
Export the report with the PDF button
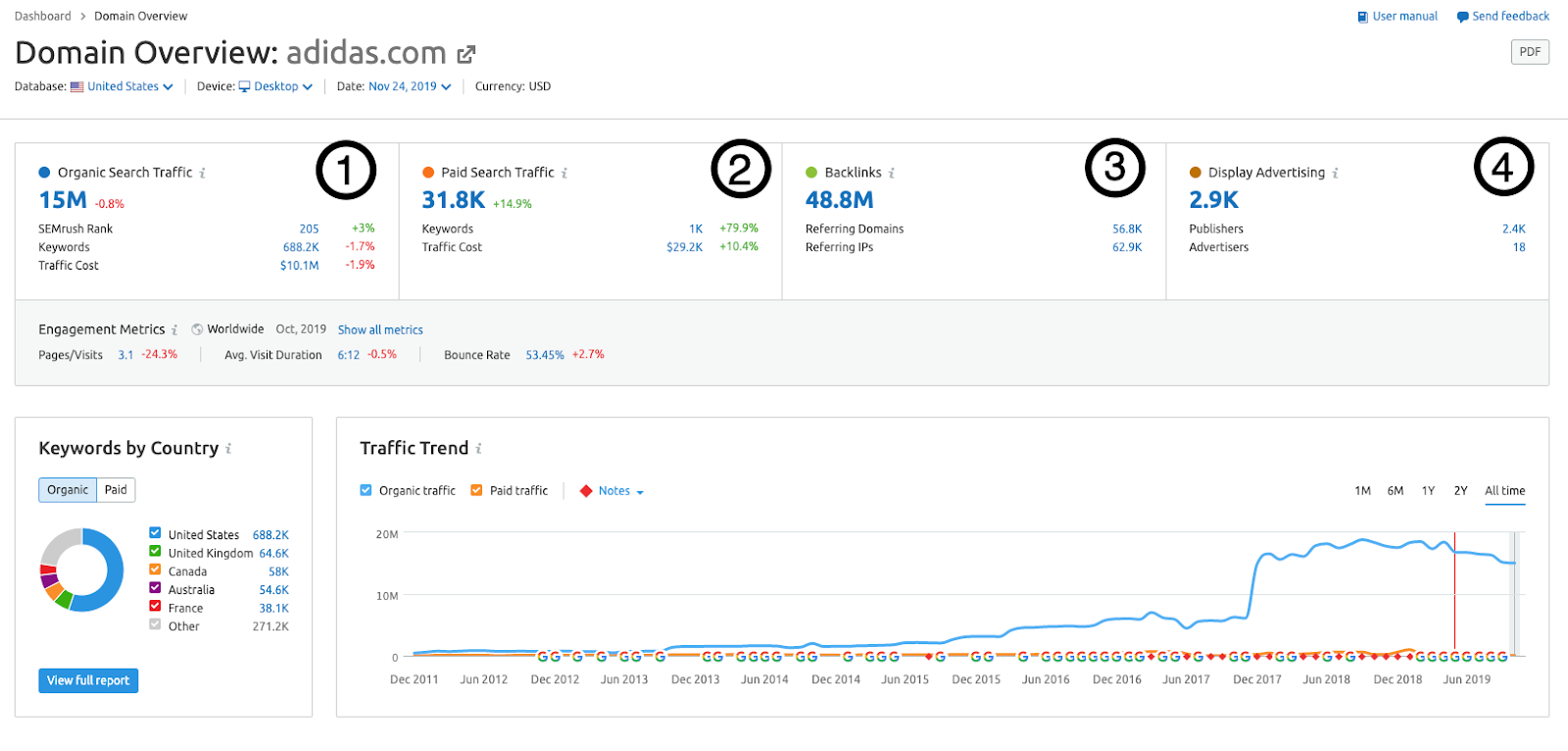[x=1530, y=52]
